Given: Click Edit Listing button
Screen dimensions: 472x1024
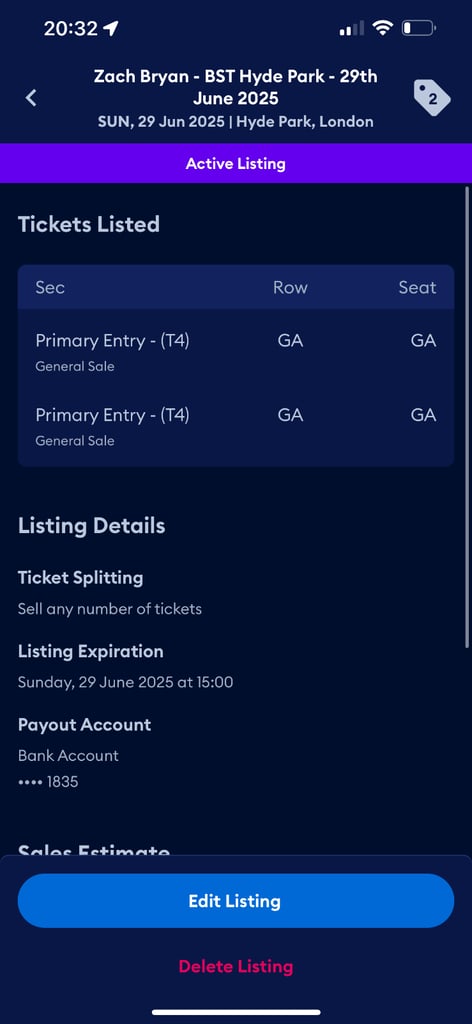Looking at the screenshot, I should (x=236, y=901).
